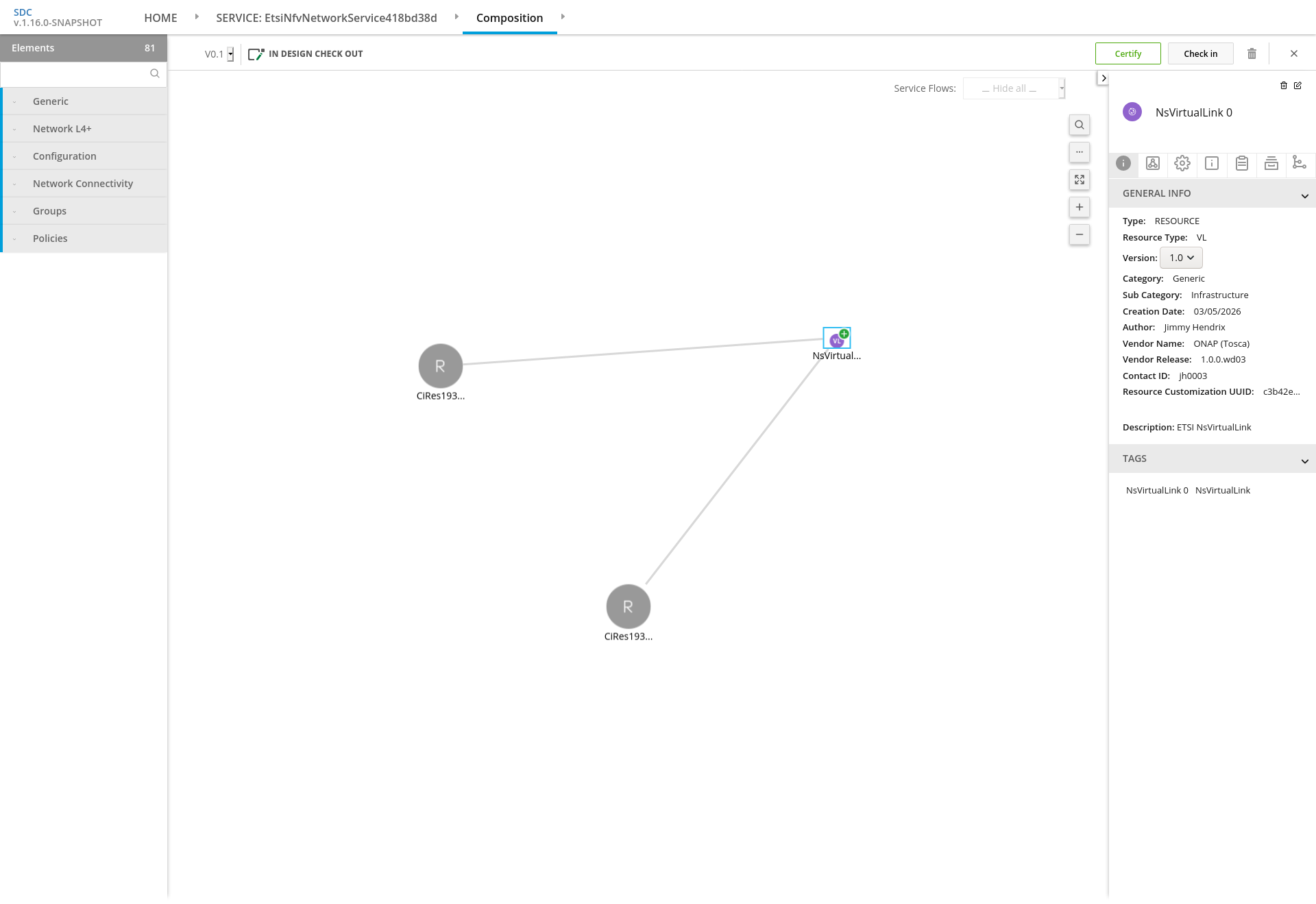Fit canvas to screen with expand icon
Viewport: 1316px width, 904px height.
[1080, 180]
